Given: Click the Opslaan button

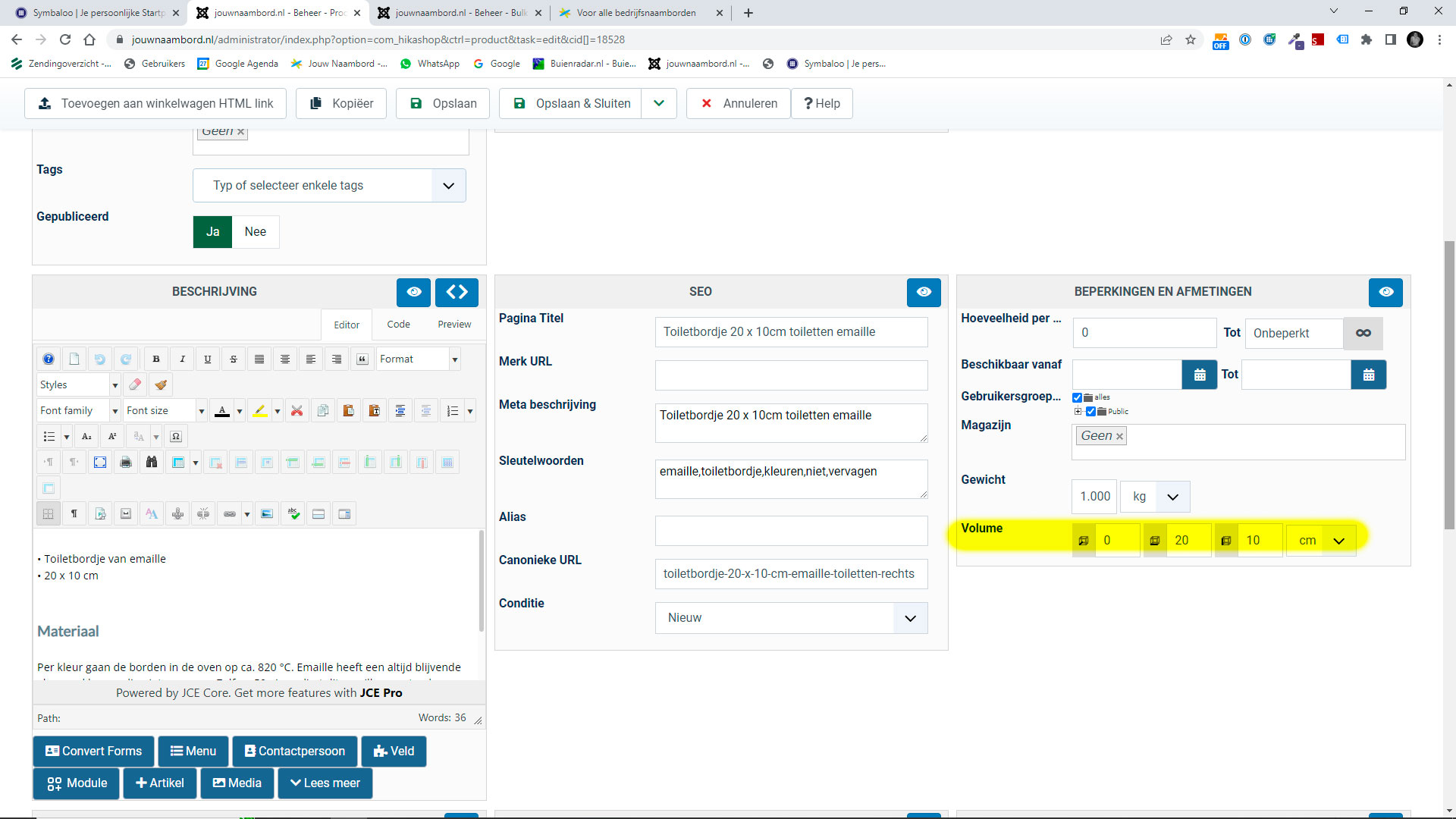Looking at the screenshot, I should 443,104.
